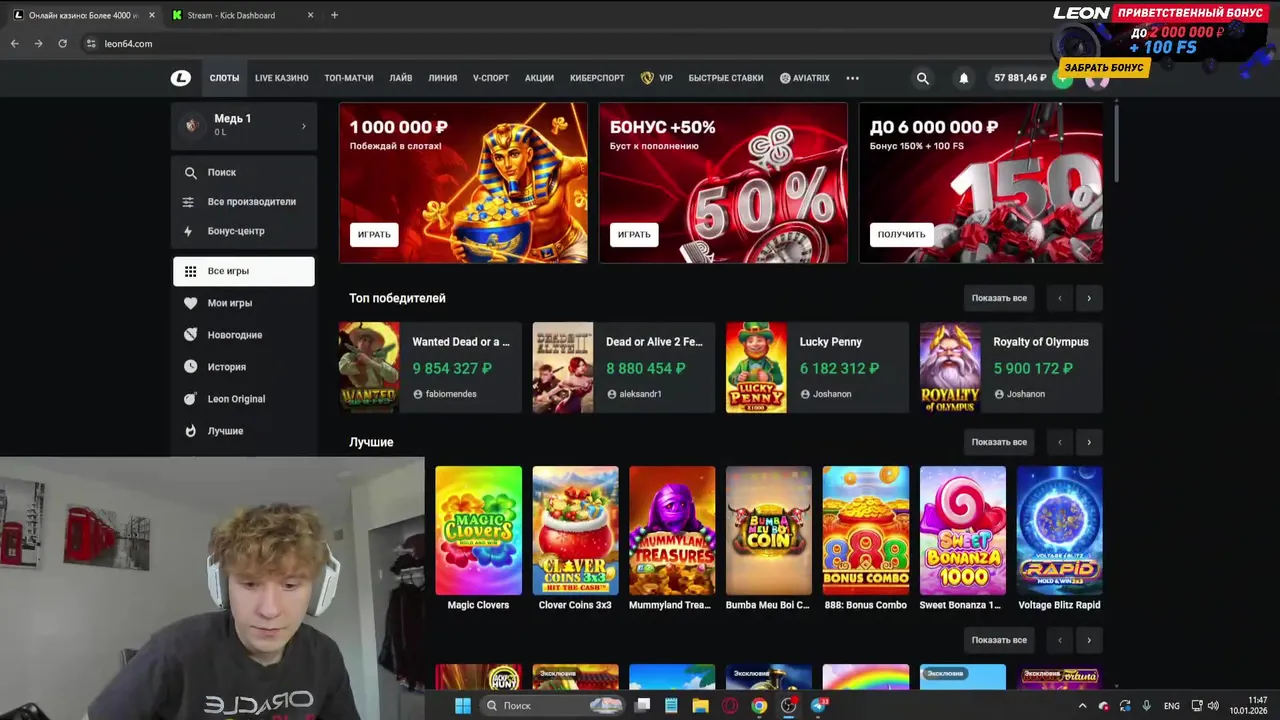The image size is (1280, 720).
Task: Switch to the Слоты section
Action: 224,78
